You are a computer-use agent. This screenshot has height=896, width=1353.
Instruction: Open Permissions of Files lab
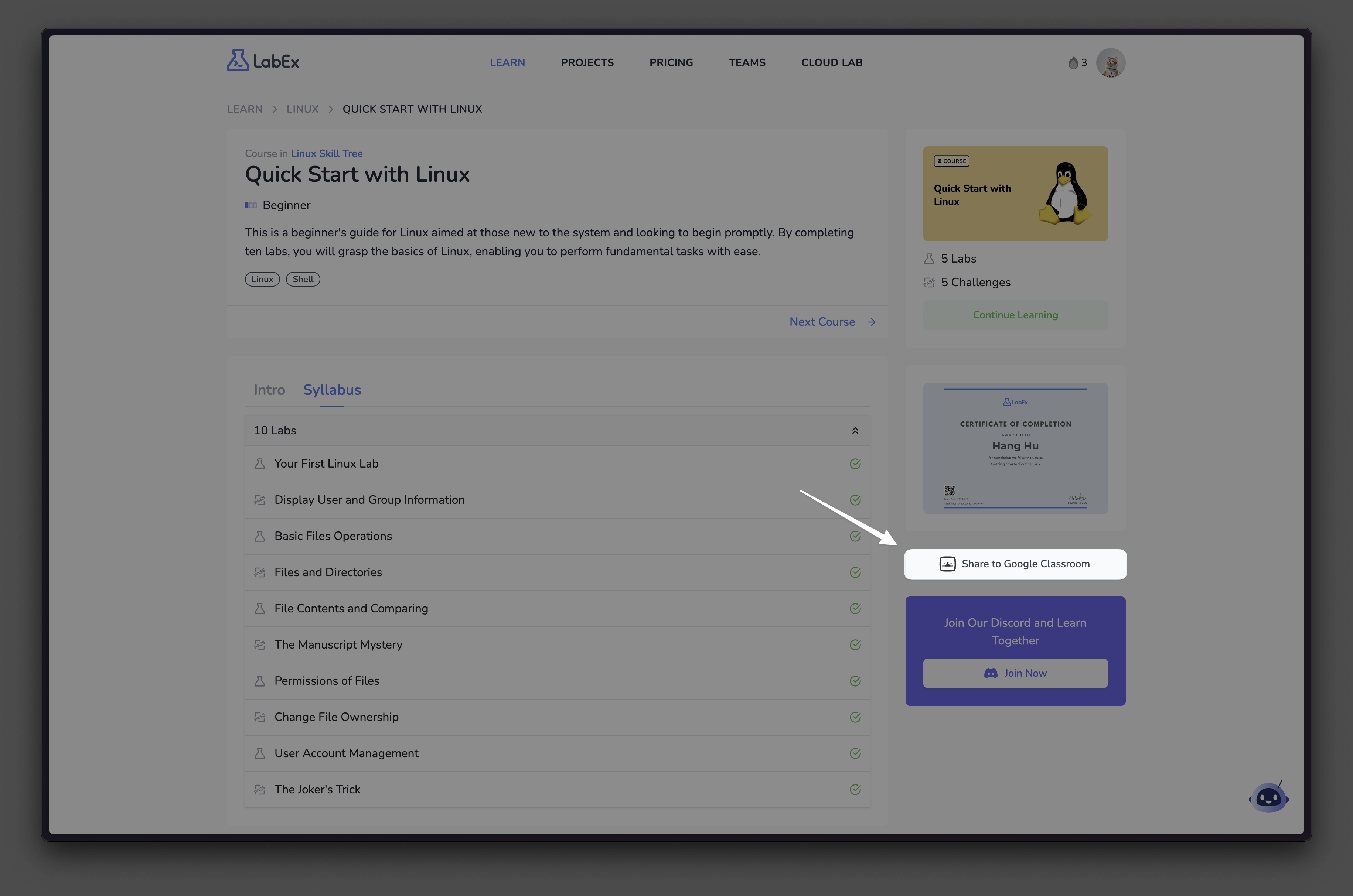click(557, 681)
